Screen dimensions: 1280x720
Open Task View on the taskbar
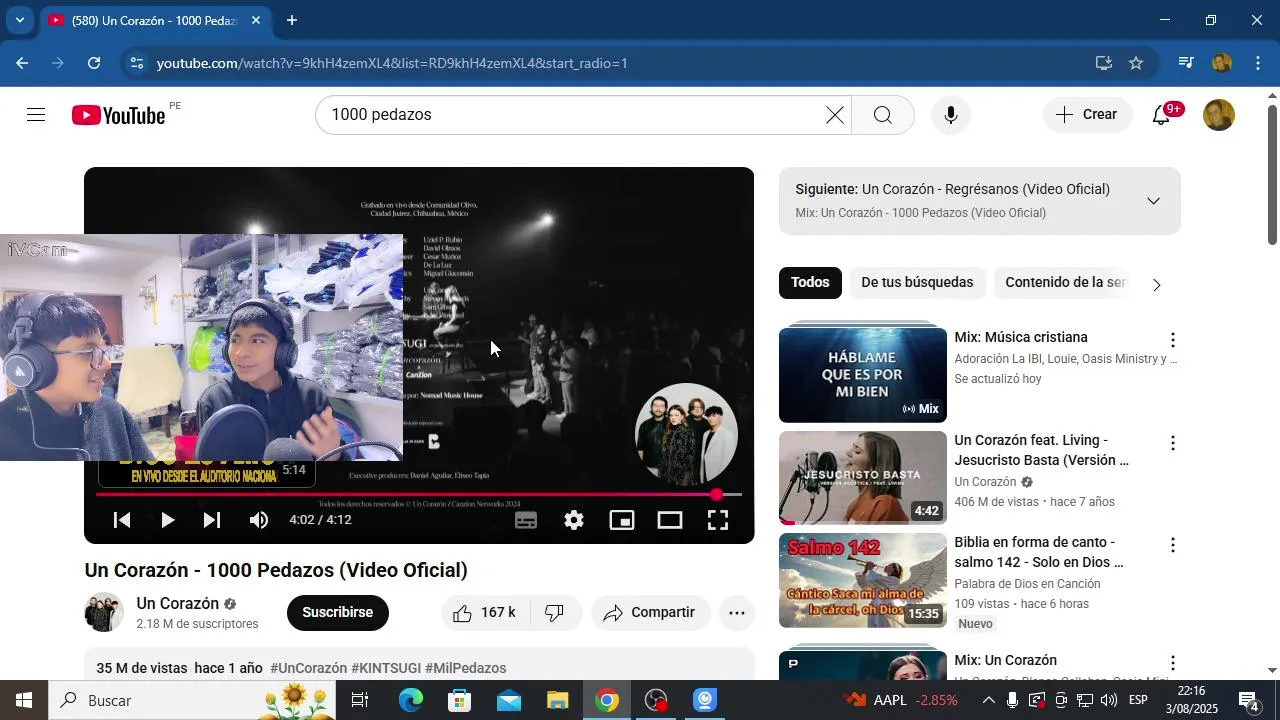(360, 700)
